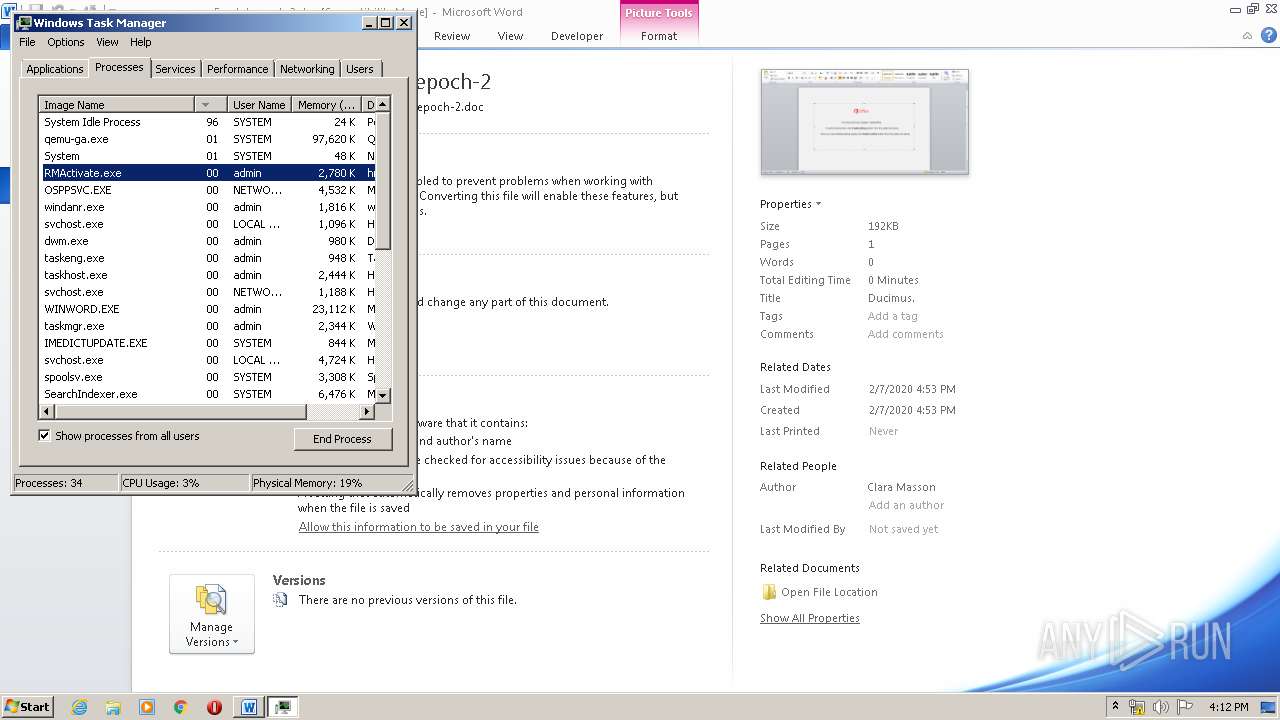This screenshot has height=720, width=1280.
Task: Select the RMActivate.exe process row
Action: click(207, 173)
